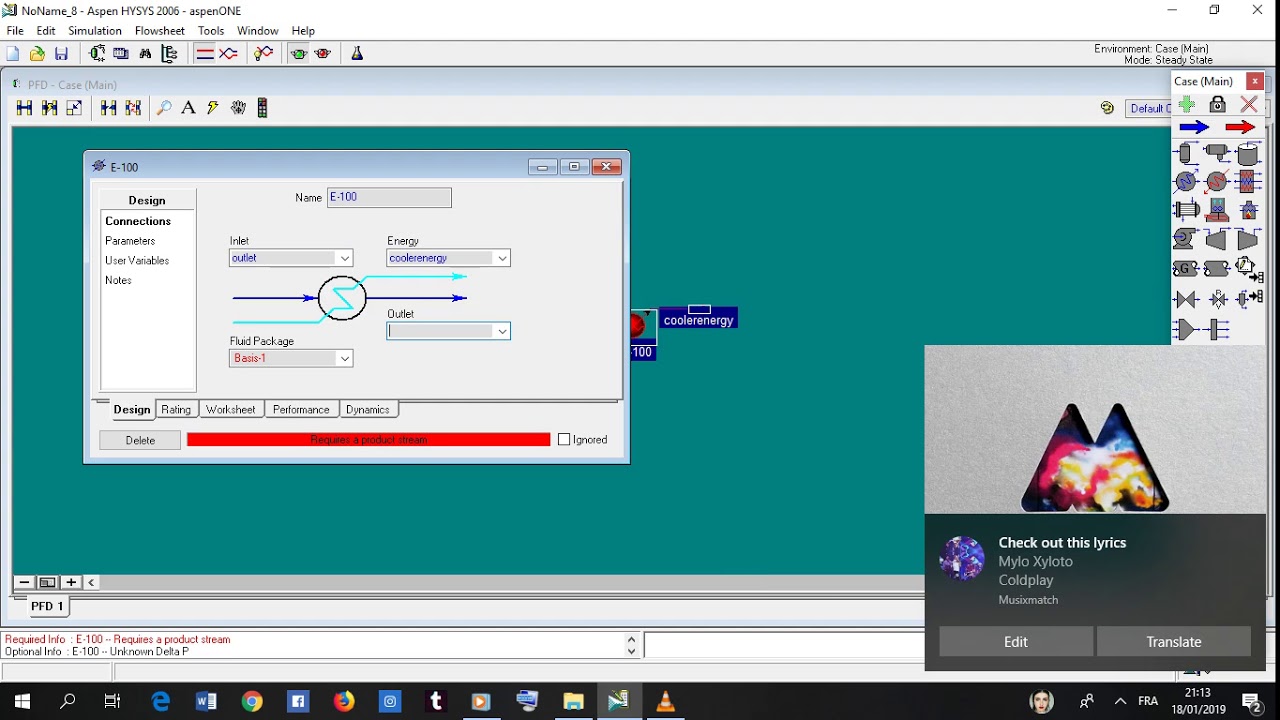Viewport: 1280px width, 720px height.
Task: Select Parameters in Design list
Action: (130, 241)
